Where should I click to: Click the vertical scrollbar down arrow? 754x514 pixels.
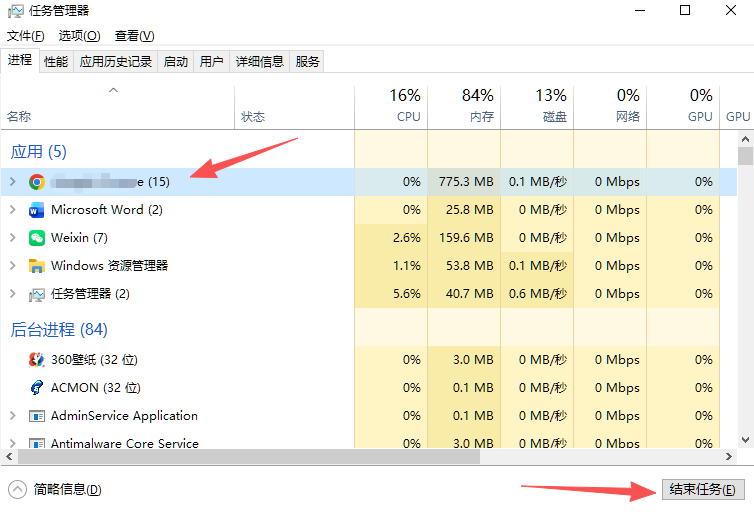(745, 440)
